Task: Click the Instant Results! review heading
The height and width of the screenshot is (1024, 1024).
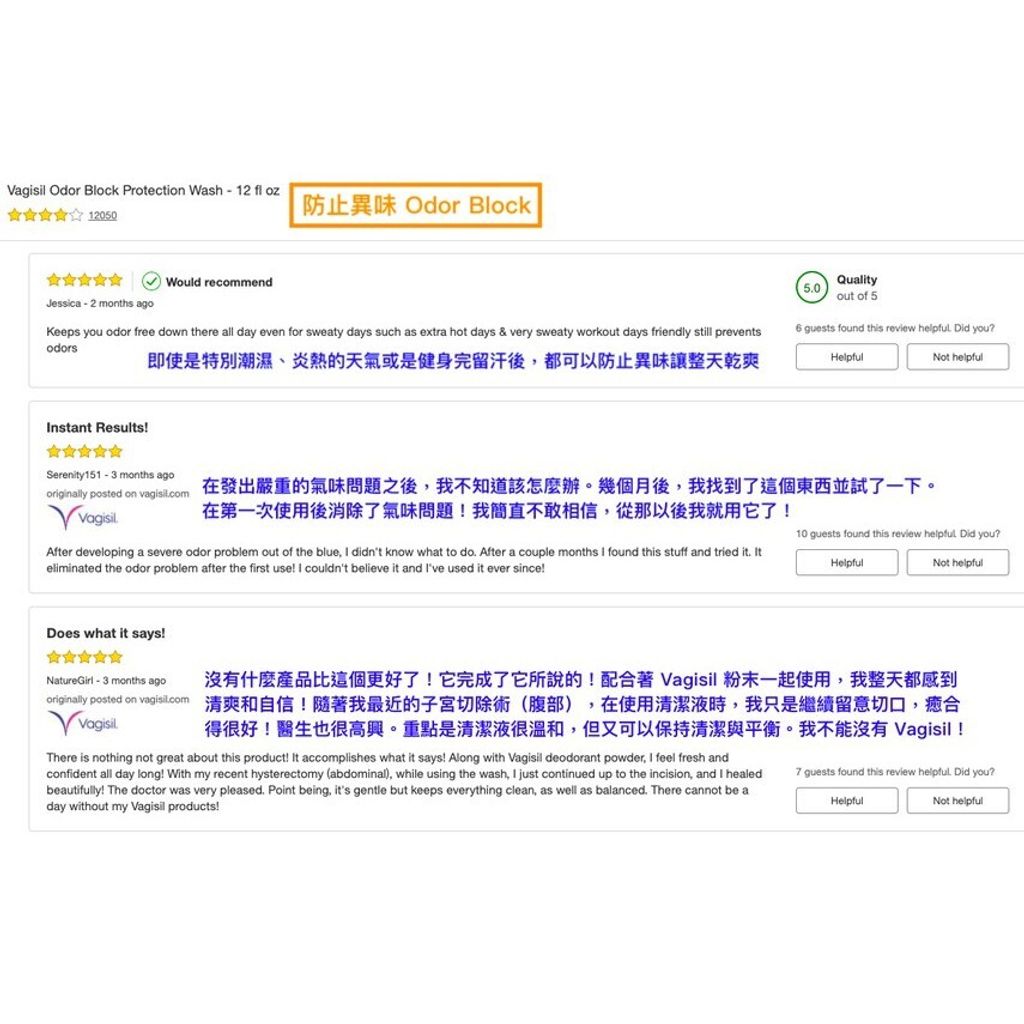Action: click(x=97, y=427)
